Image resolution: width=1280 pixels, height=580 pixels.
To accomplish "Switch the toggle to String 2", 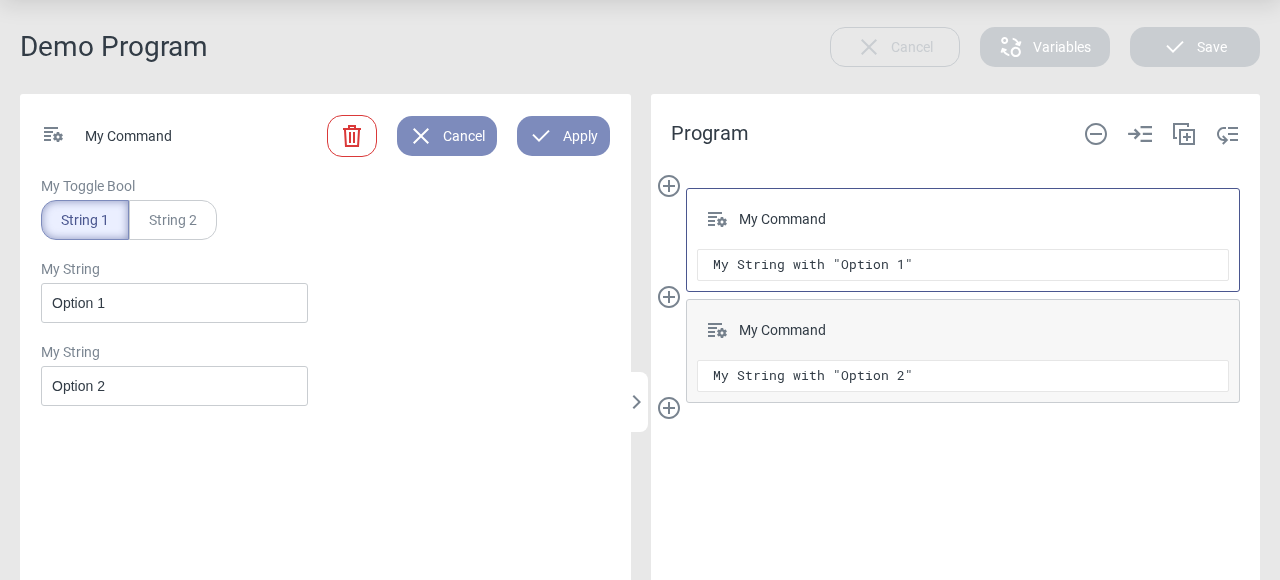I will (173, 220).
